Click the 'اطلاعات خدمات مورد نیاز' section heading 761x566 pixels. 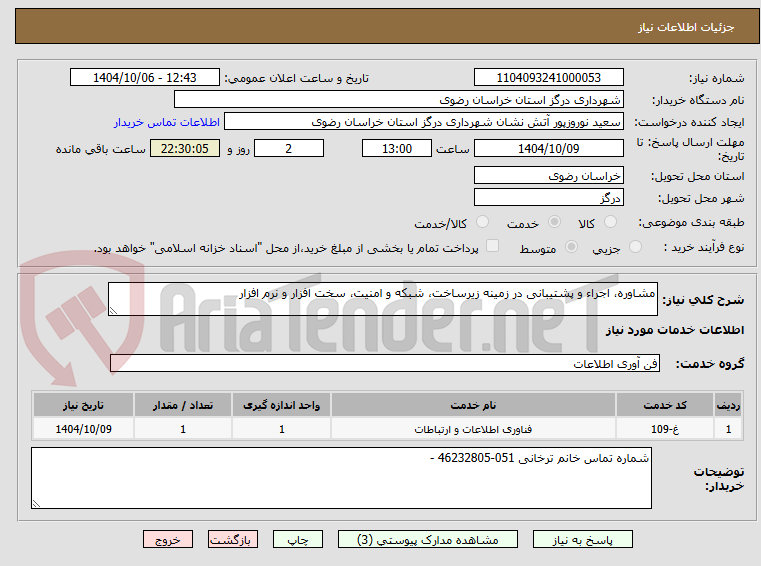point(675,331)
